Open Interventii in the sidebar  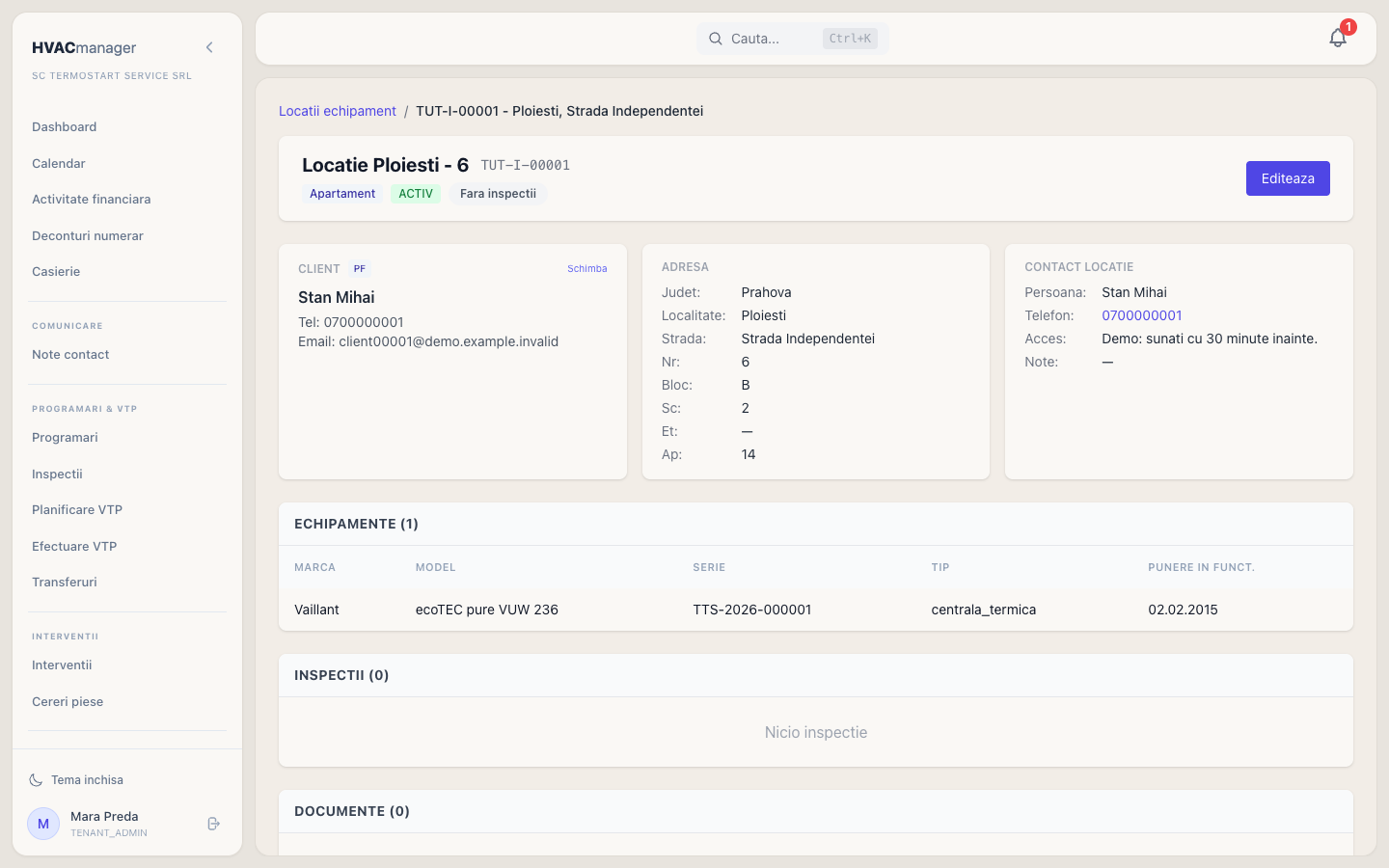click(62, 665)
